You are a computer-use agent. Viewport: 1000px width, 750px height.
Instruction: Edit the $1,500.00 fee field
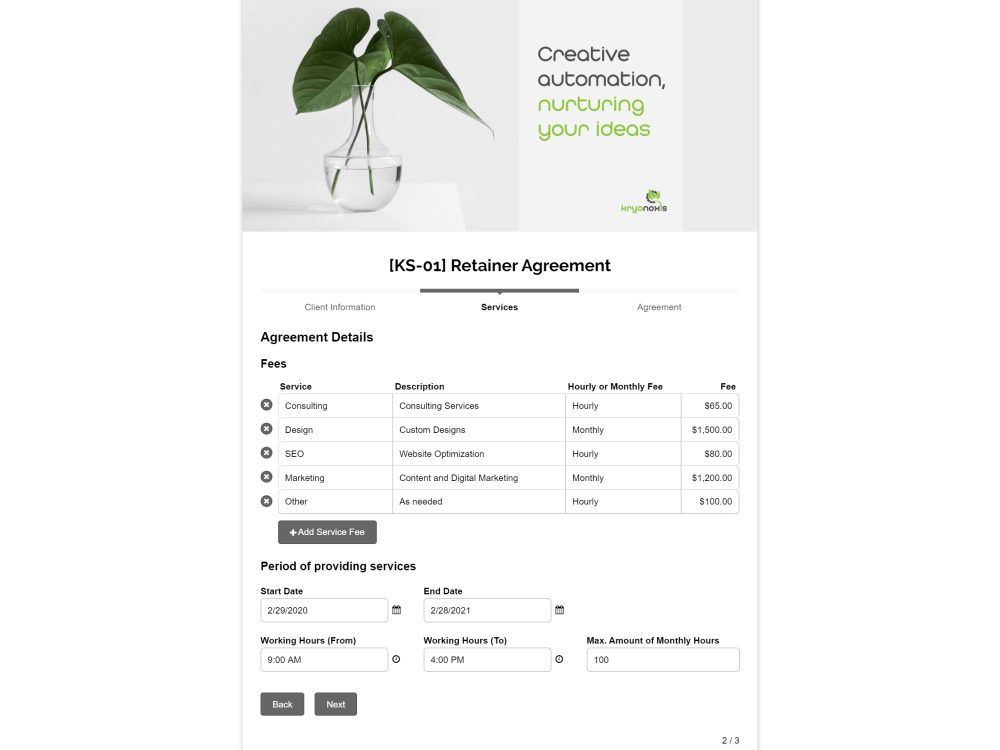(x=710, y=430)
